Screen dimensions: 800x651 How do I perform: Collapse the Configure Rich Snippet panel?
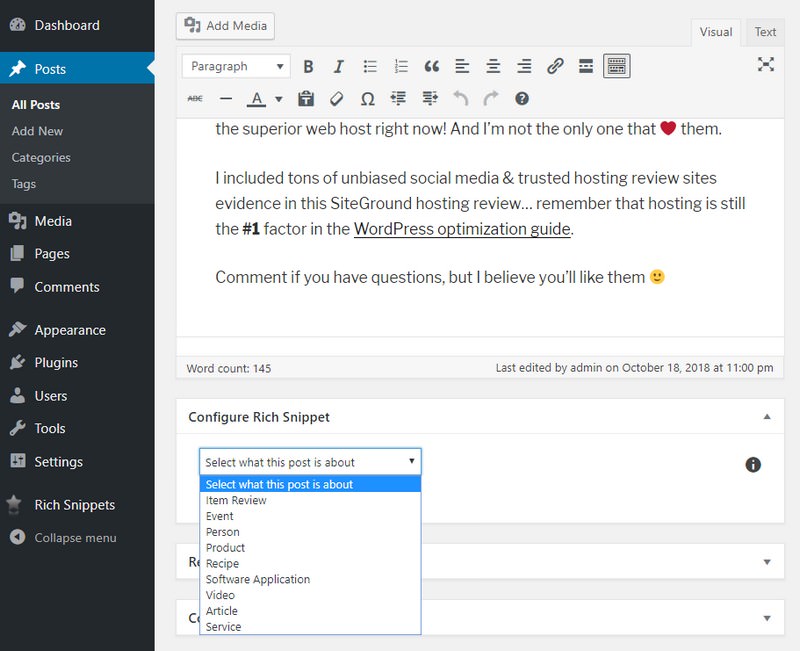(765, 417)
